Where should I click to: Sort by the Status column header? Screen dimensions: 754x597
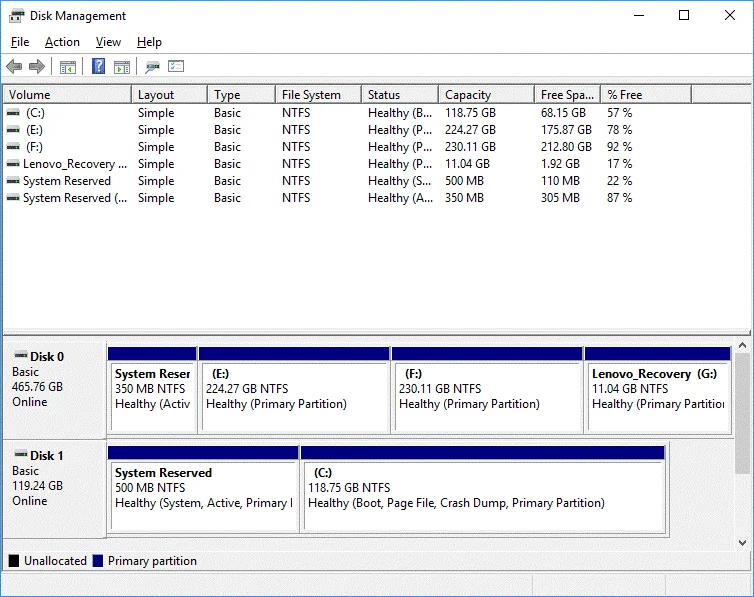(x=400, y=95)
